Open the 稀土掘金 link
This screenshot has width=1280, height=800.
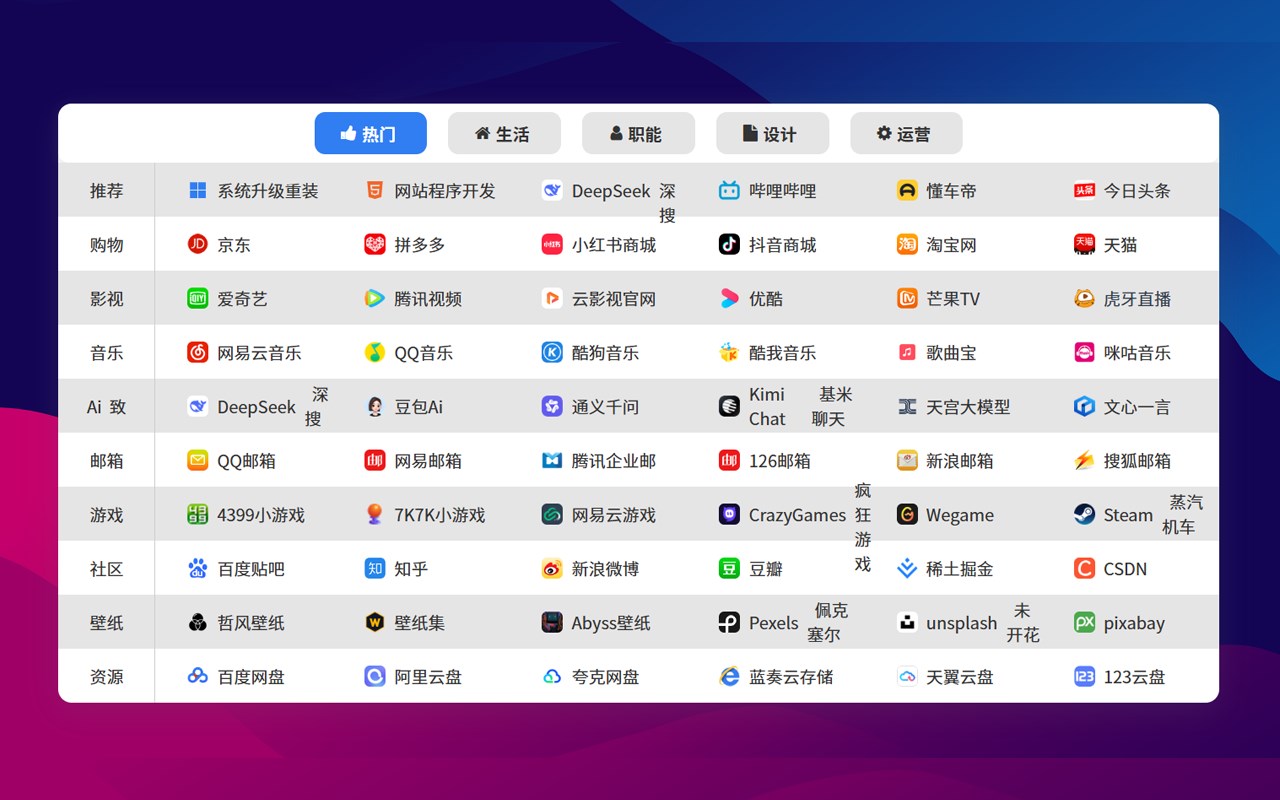[960, 568]
